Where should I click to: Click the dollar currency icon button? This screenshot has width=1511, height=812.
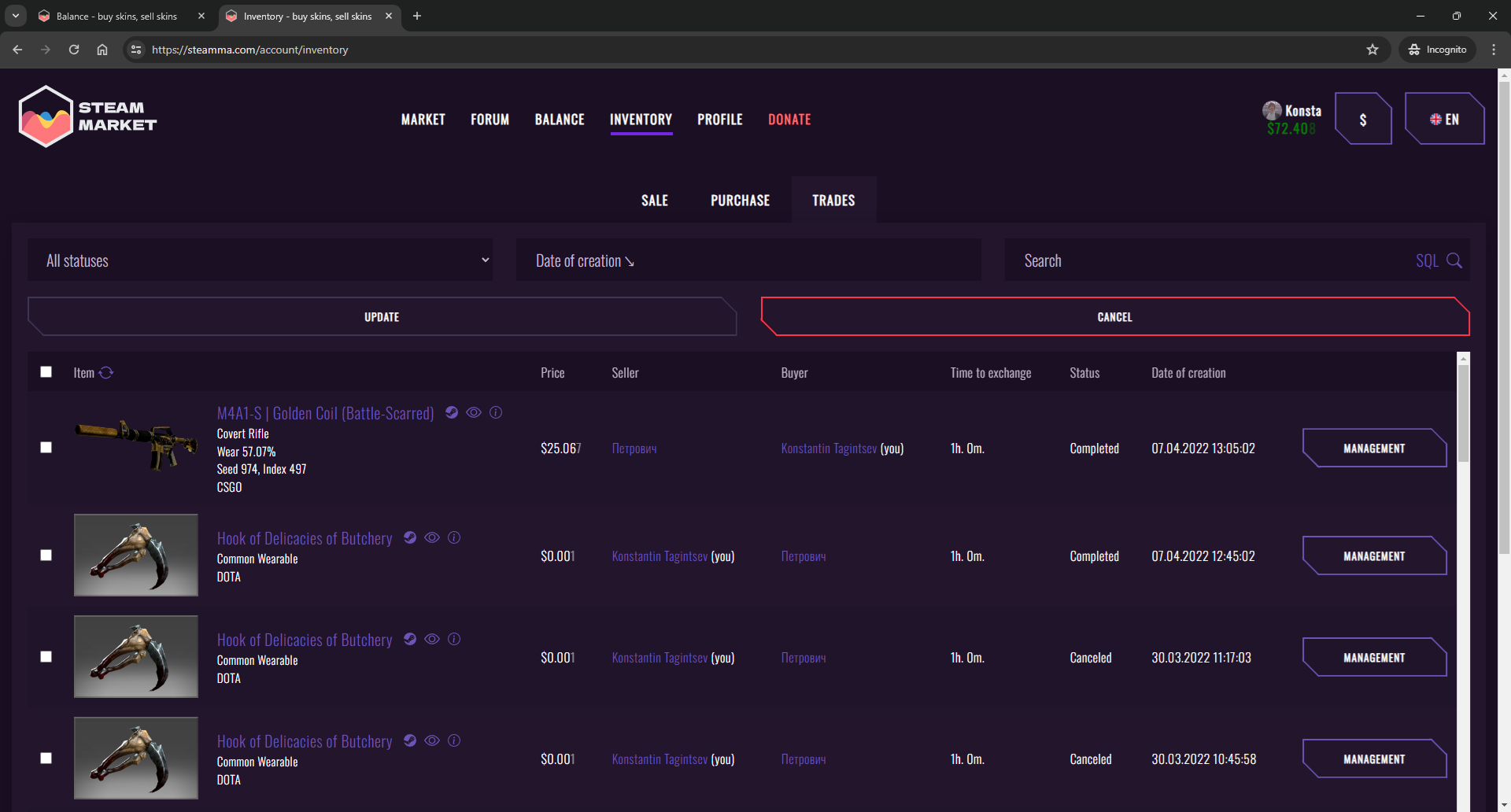(x=1363, y=120)
